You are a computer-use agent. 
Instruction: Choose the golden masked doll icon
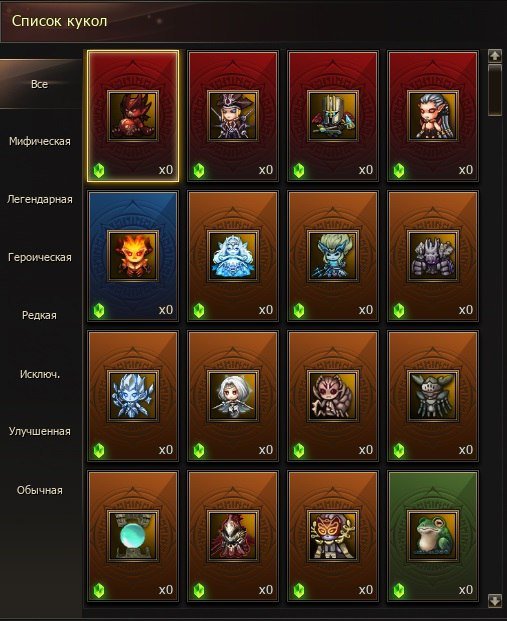[x=333, y=536]
